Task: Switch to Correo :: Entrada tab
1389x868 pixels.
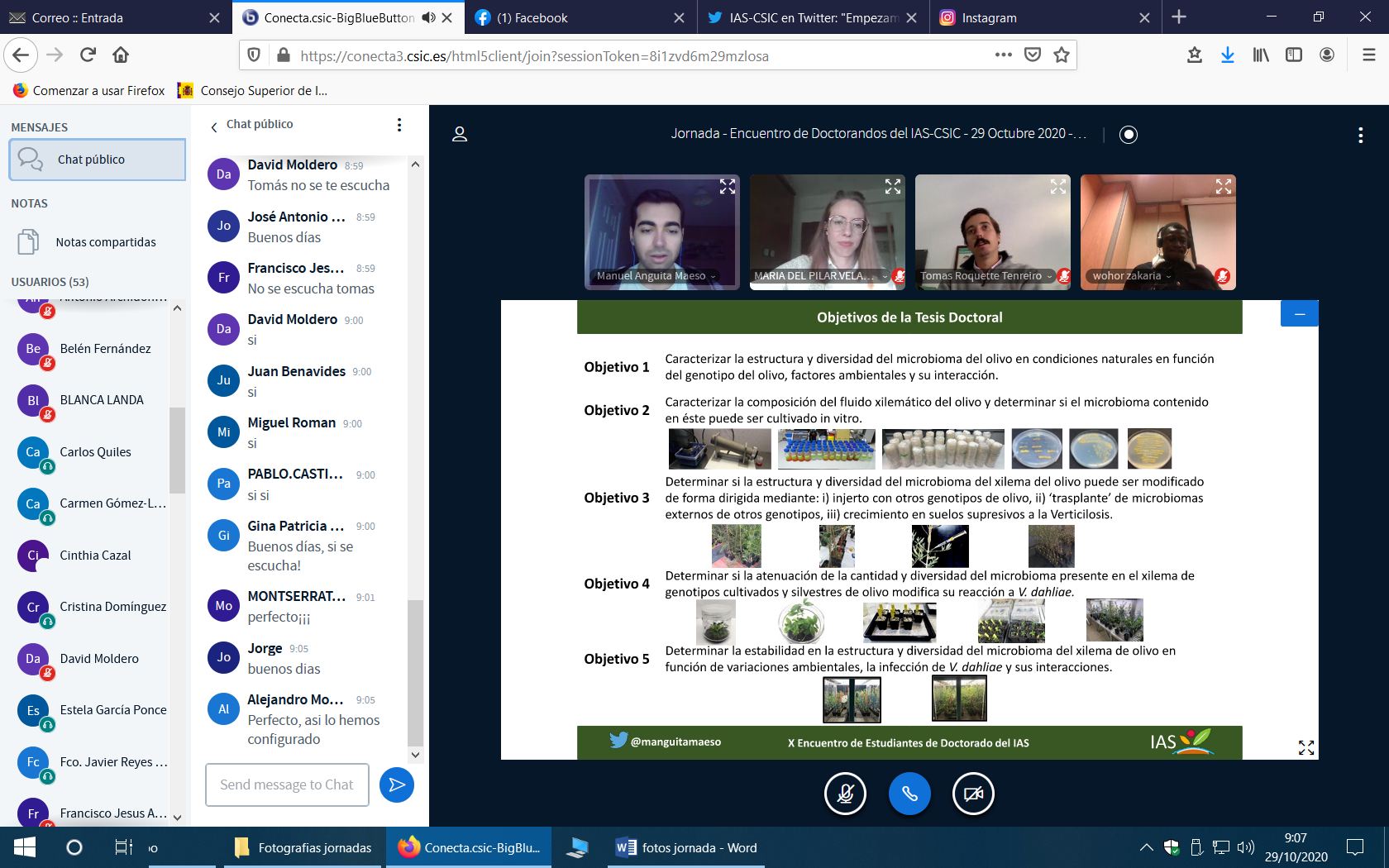Action: click(x=114, y=17)
